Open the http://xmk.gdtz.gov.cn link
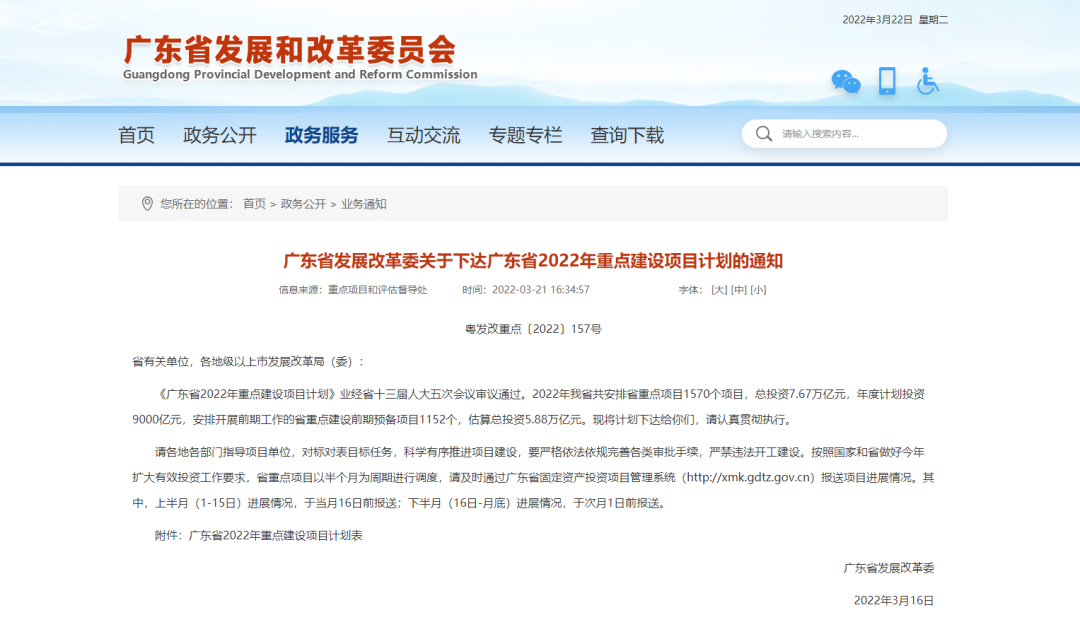This screenshot has width=1080, height=634. 750,478
